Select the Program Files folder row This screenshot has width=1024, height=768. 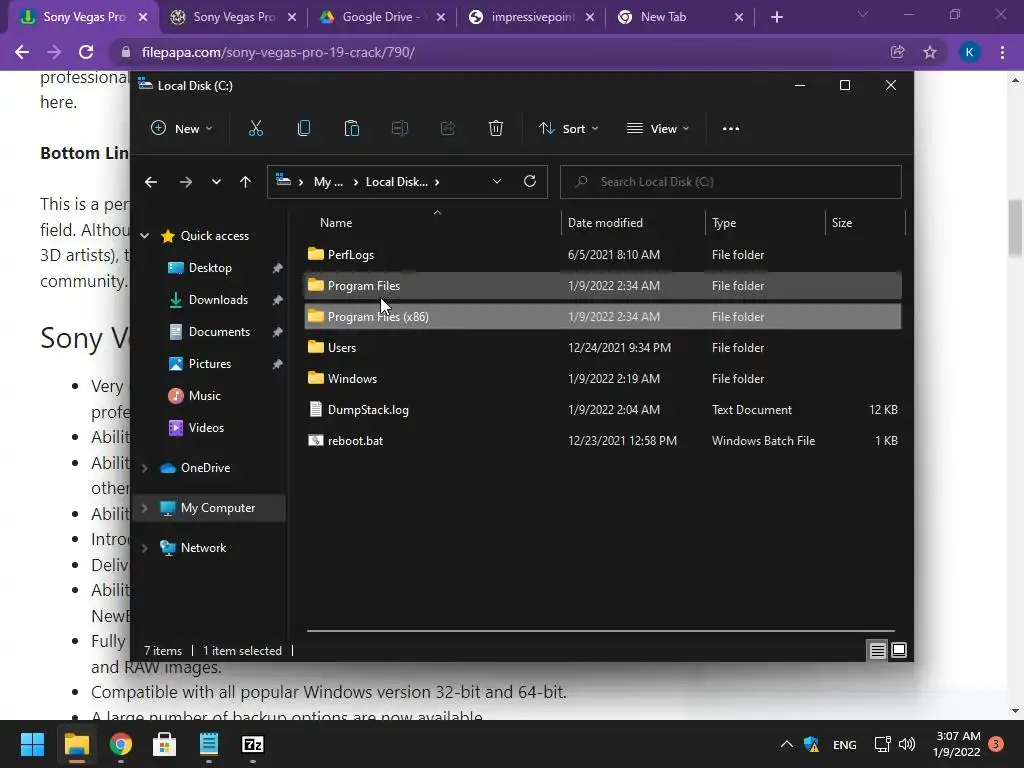603,285
